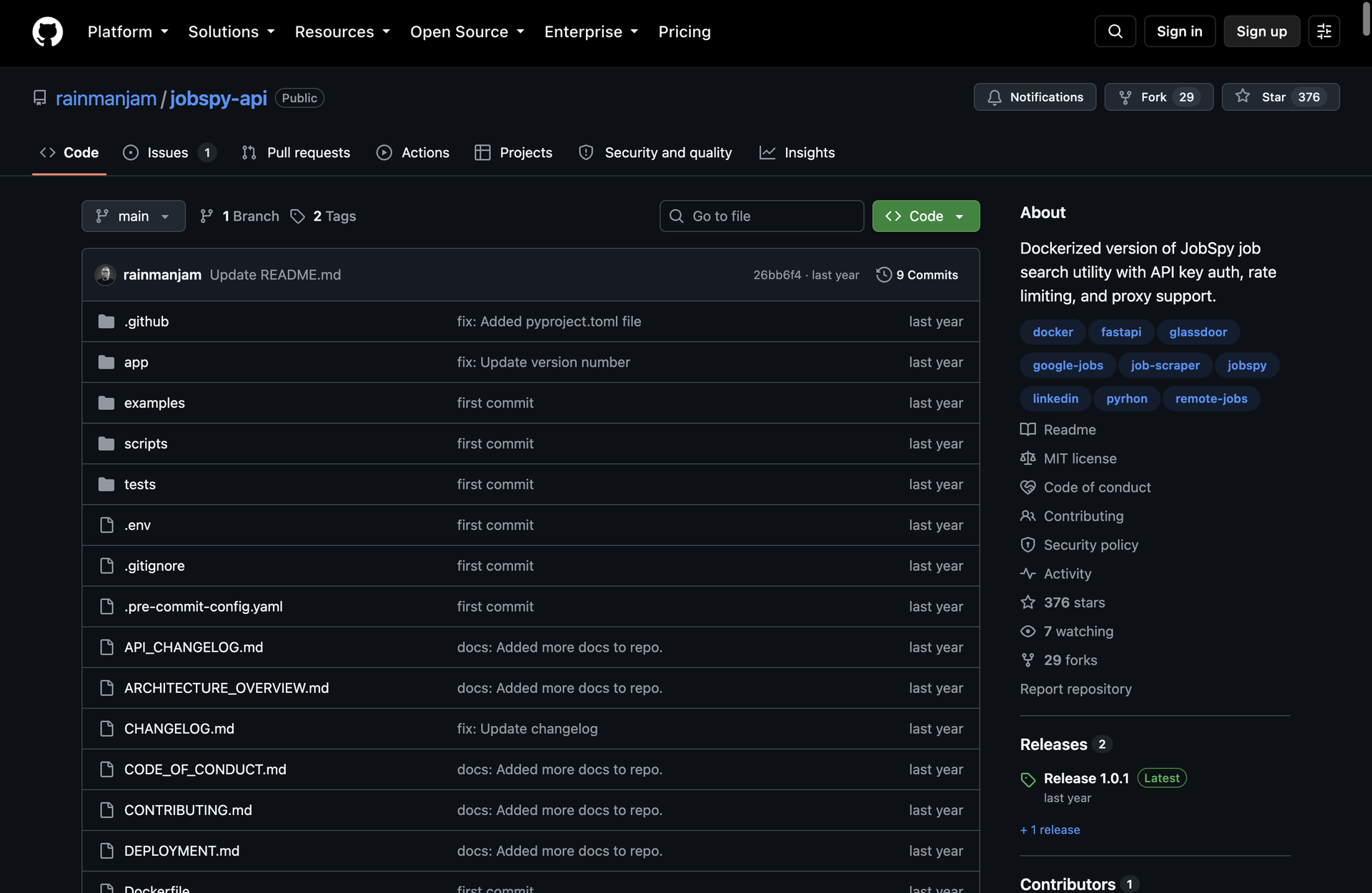This screenshot has height=893, width=1372.
Task: Open the green Code dropdown button
Action: coord(925,216)
